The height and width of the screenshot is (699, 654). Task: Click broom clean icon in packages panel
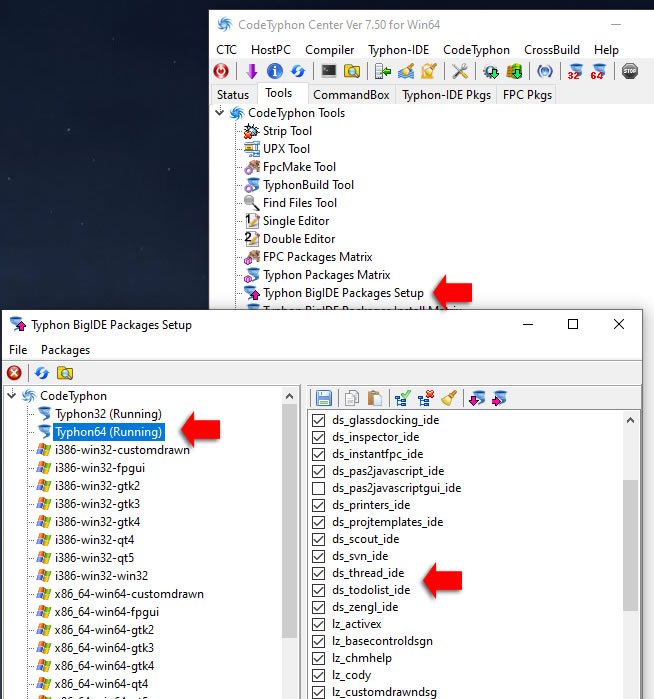[x=449, y=398]
